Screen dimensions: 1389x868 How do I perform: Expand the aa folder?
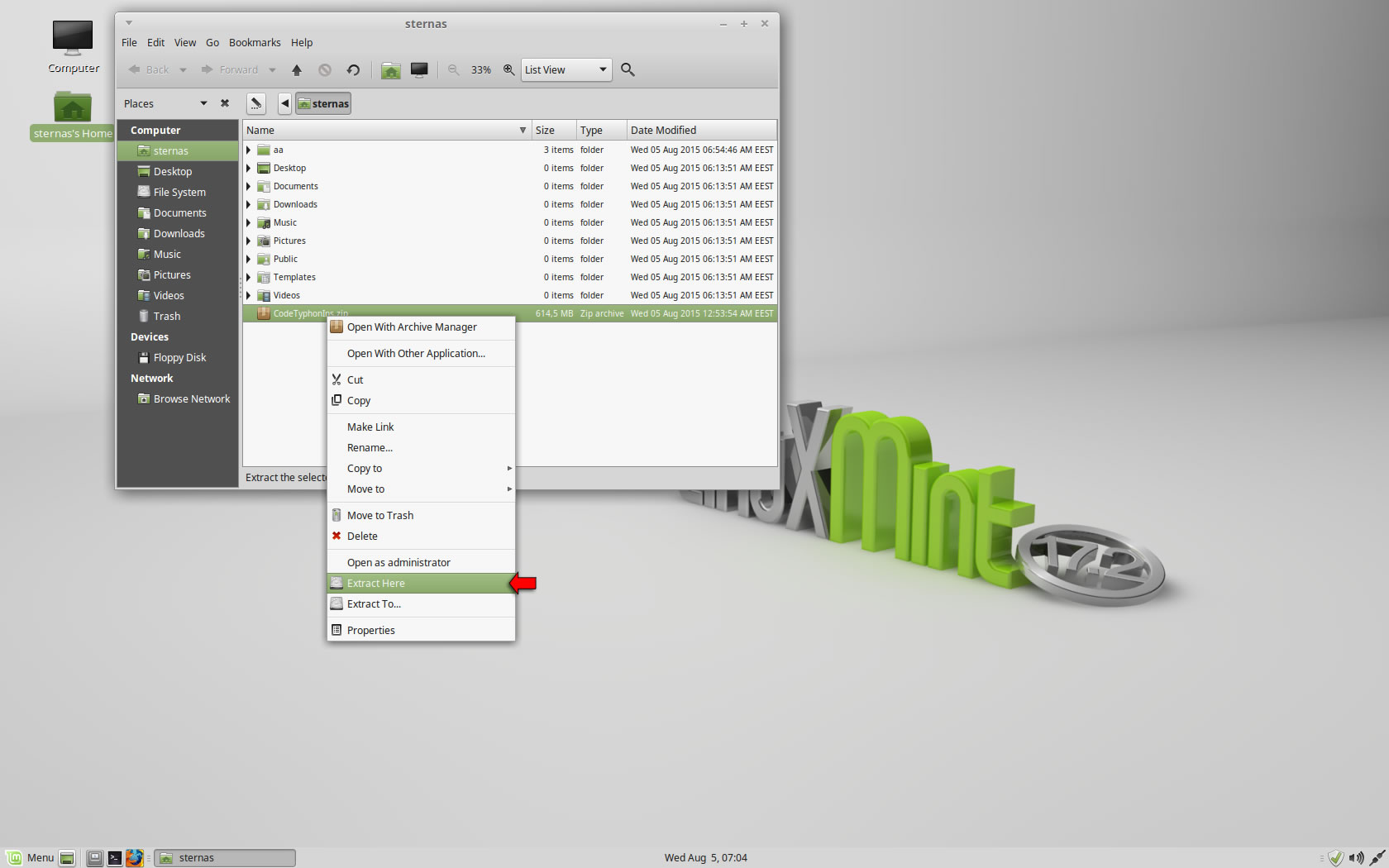tap(248, 150)
